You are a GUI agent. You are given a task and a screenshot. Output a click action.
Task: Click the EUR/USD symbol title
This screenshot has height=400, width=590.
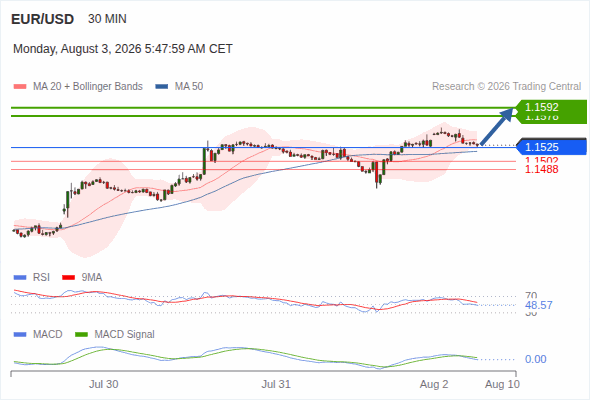click(43, 19)
